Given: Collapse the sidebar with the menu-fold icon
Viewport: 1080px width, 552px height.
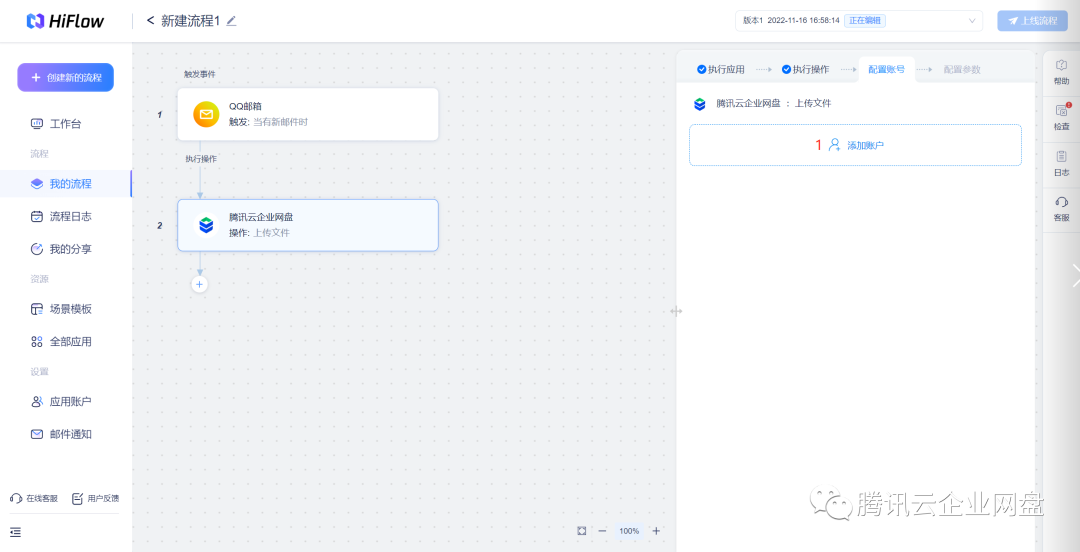Looking at the screenshot, I should click(x=16, y=531).
